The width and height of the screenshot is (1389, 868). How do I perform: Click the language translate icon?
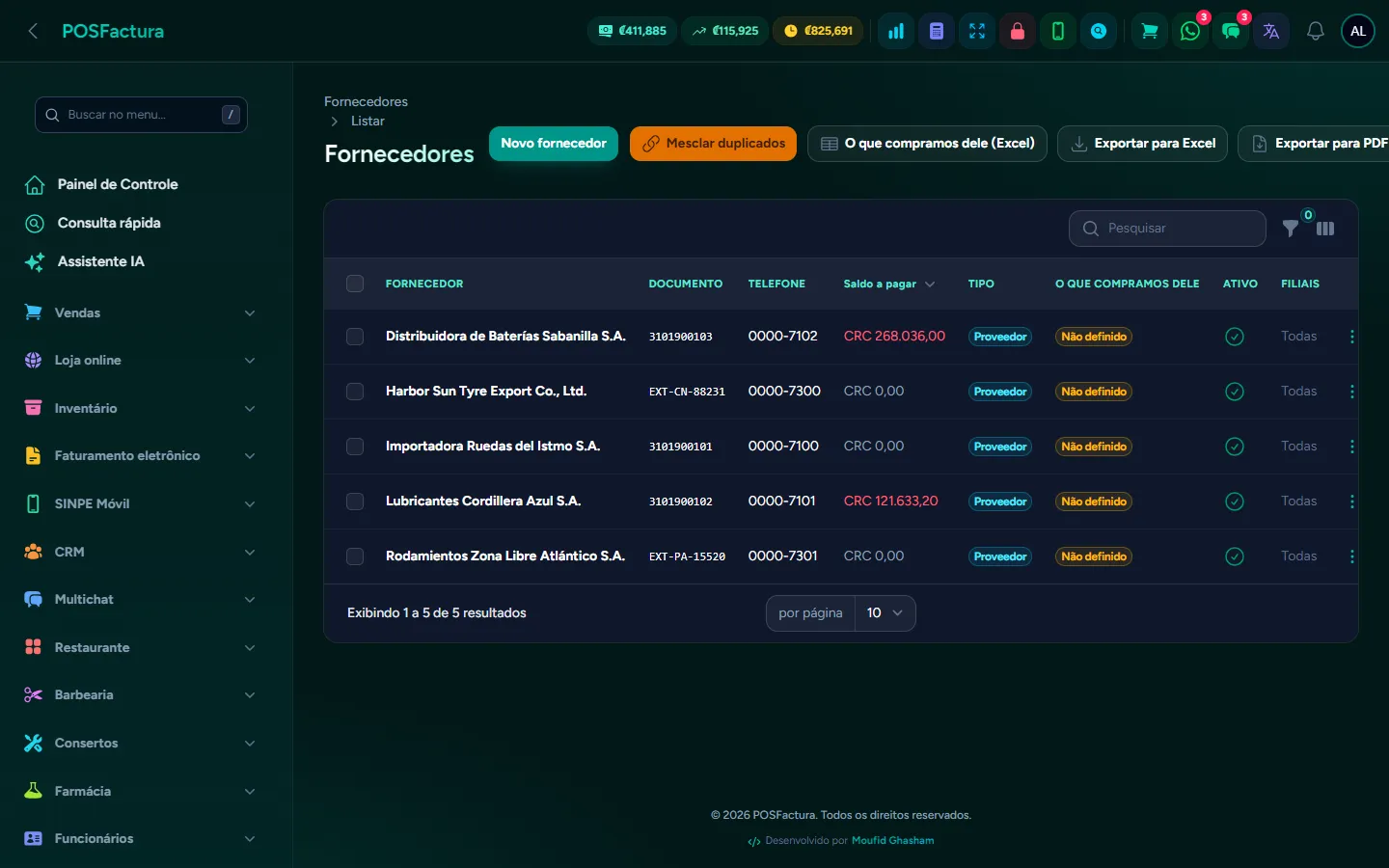[1271, 31]
